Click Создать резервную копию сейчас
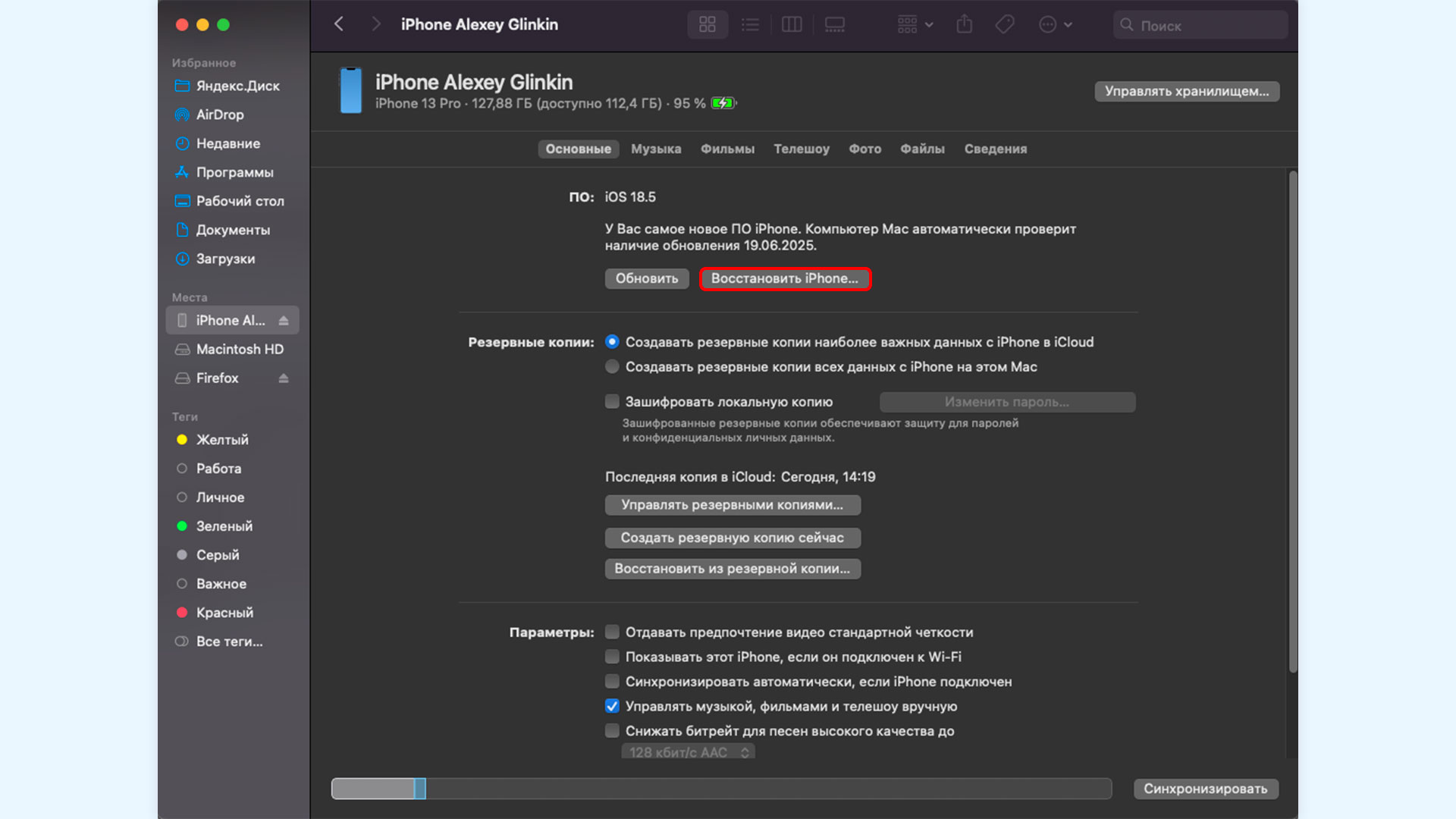 click(x=733, y=538)
